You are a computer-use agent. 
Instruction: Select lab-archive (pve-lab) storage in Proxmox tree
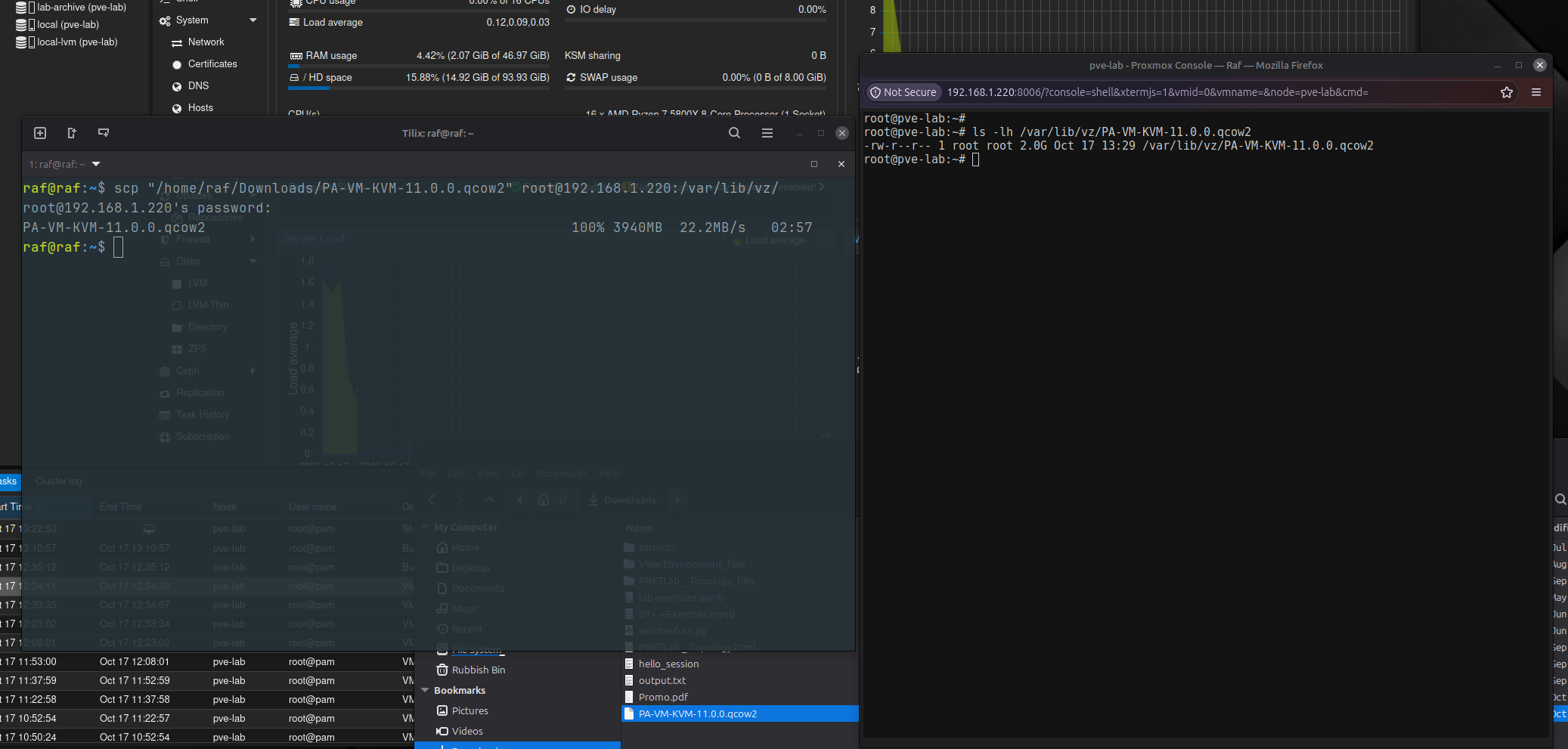tap(72, 8)
